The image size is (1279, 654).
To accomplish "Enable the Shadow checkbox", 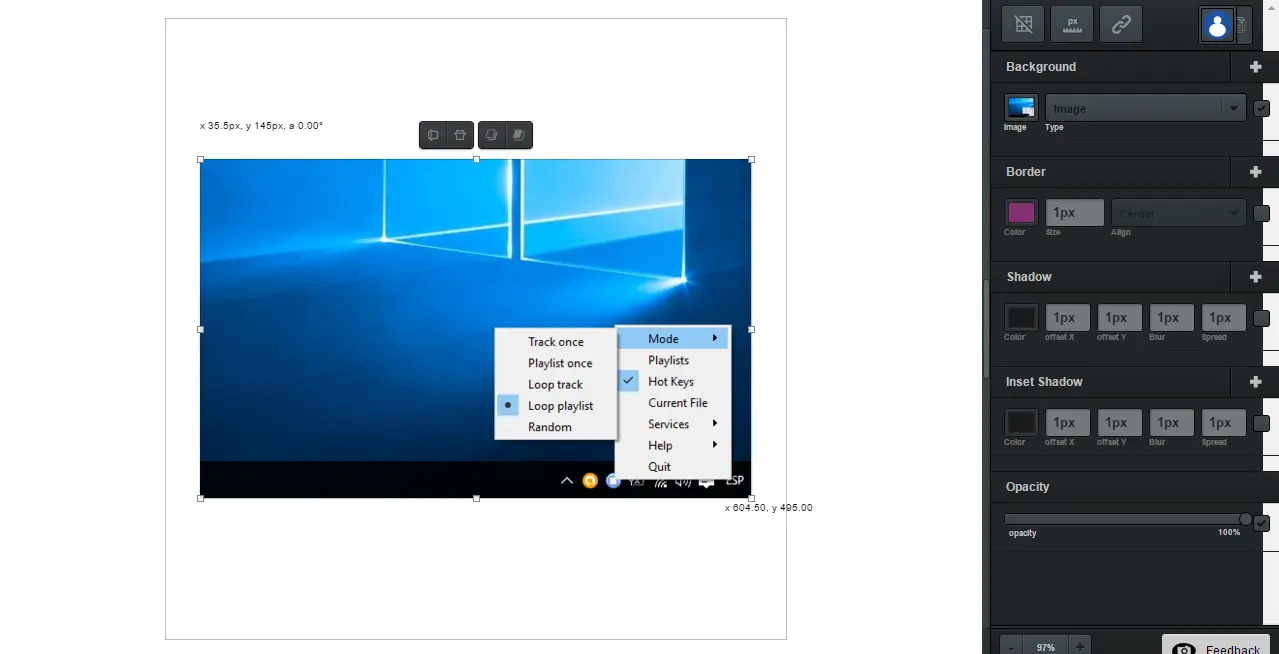I will click(1262, 318).
